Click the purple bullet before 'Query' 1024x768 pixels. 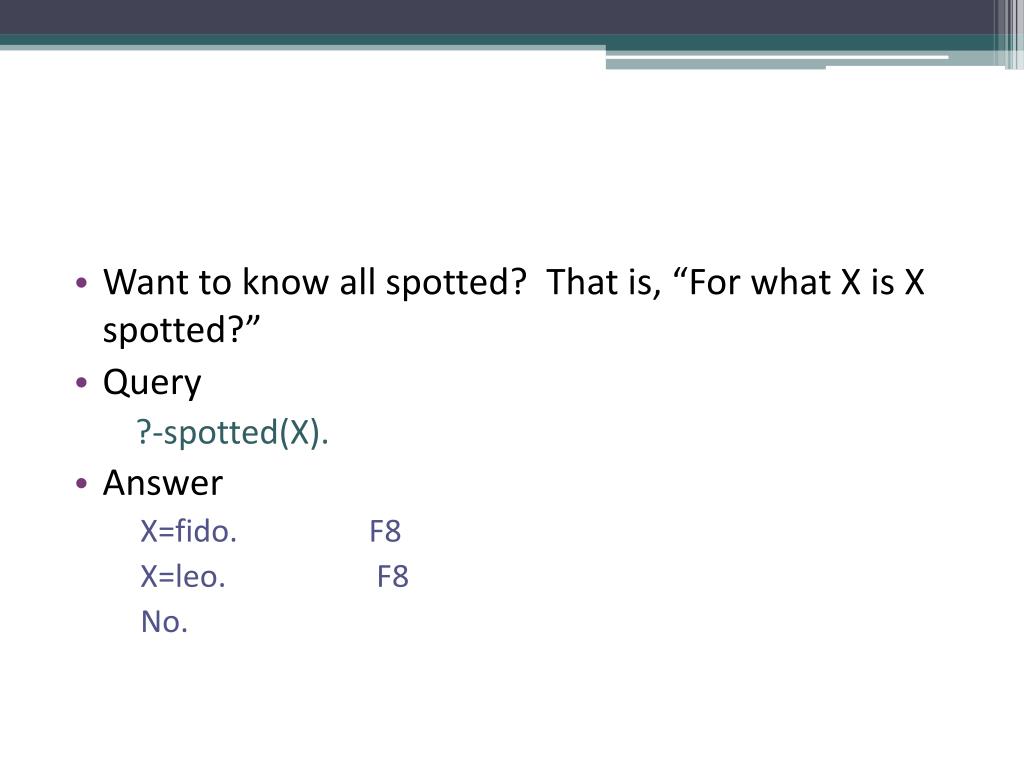point(82,382)
